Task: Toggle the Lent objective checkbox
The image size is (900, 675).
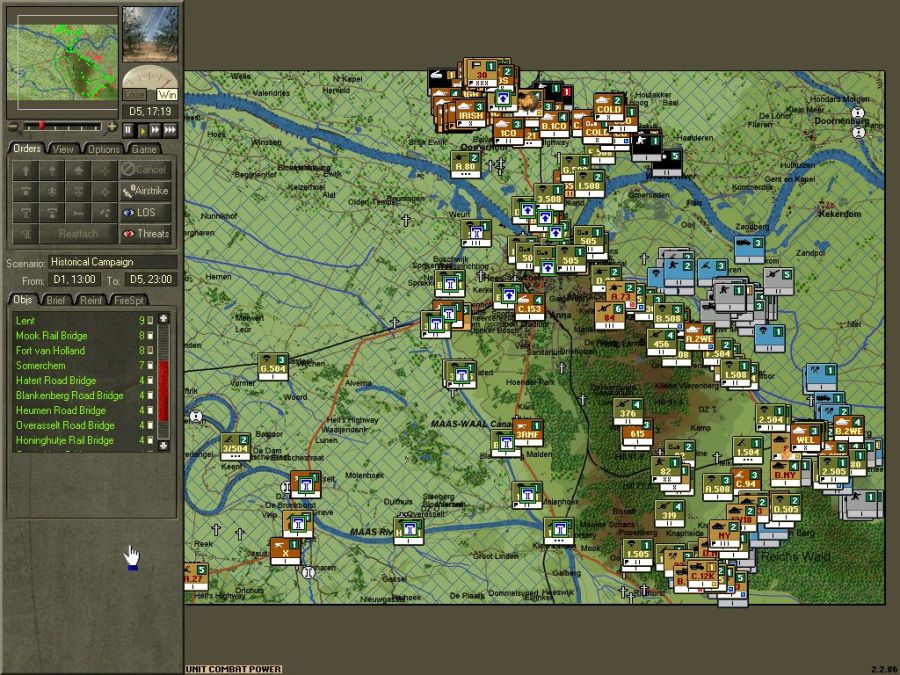Action: coord(150,320)
